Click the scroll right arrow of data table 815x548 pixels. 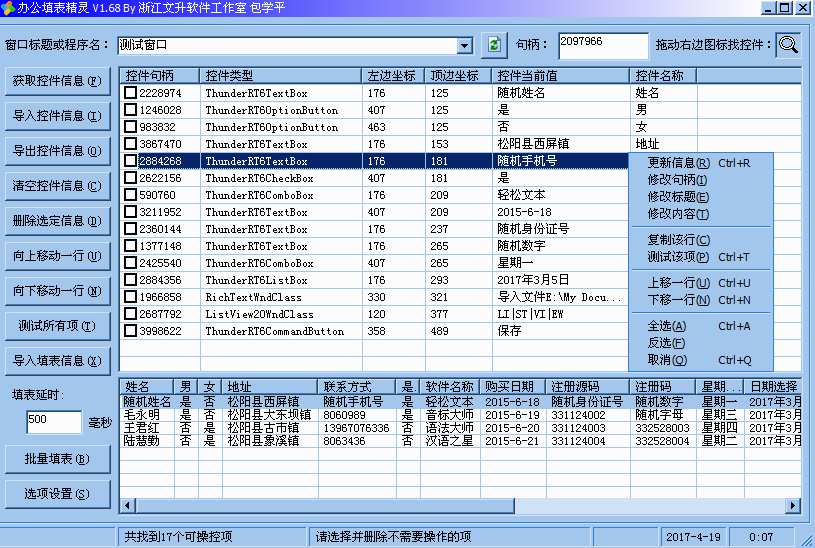pos(792,505)
